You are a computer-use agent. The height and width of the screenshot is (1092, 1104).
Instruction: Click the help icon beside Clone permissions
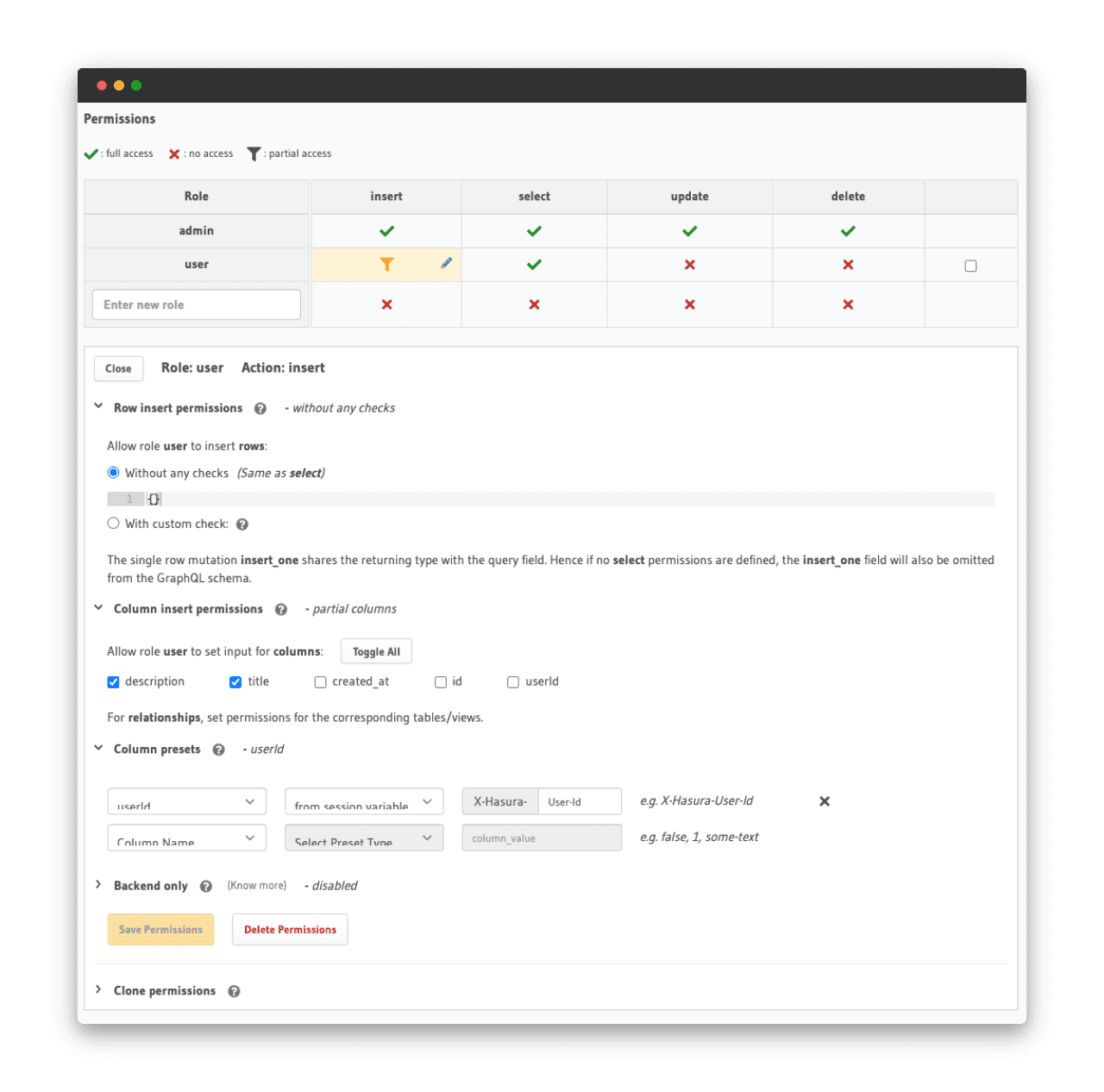234,992
